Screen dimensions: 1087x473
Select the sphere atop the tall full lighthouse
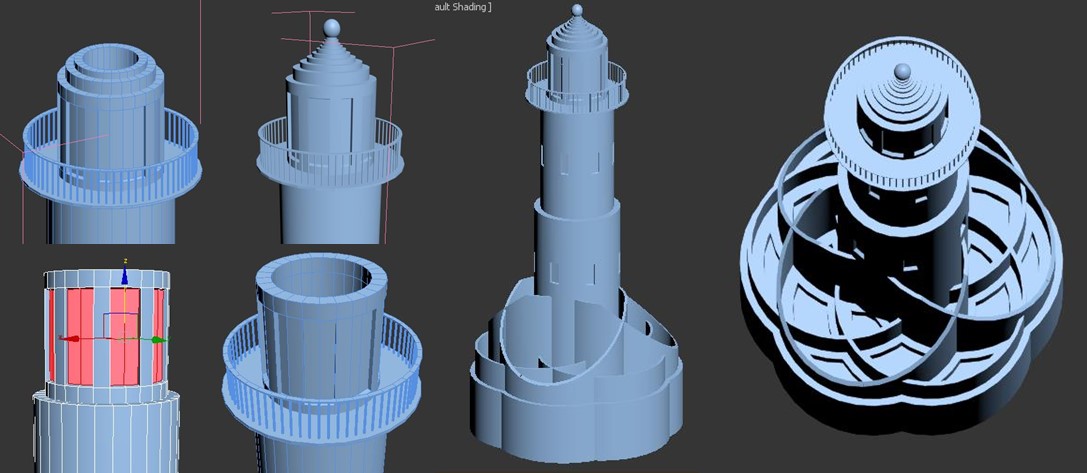tap(576, 9)
